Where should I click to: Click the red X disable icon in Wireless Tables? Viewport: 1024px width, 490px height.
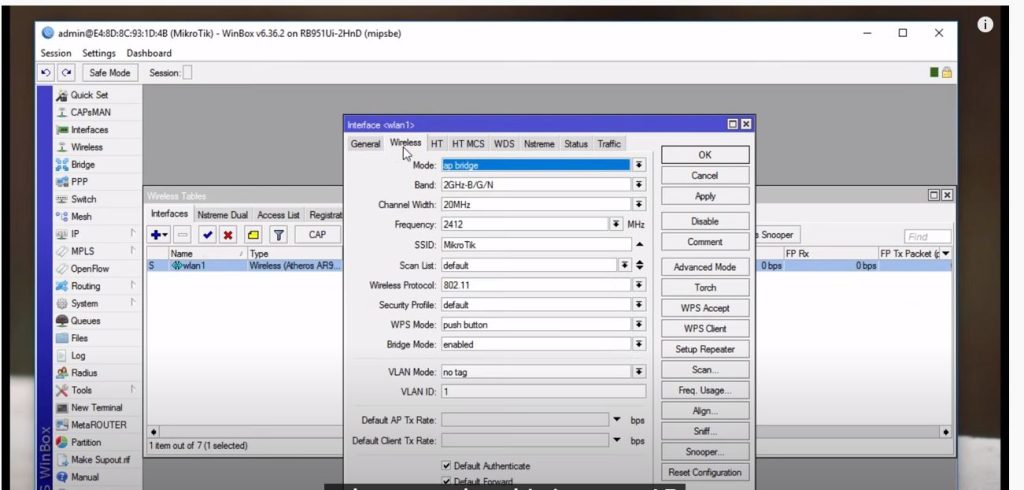pos(228,235)
